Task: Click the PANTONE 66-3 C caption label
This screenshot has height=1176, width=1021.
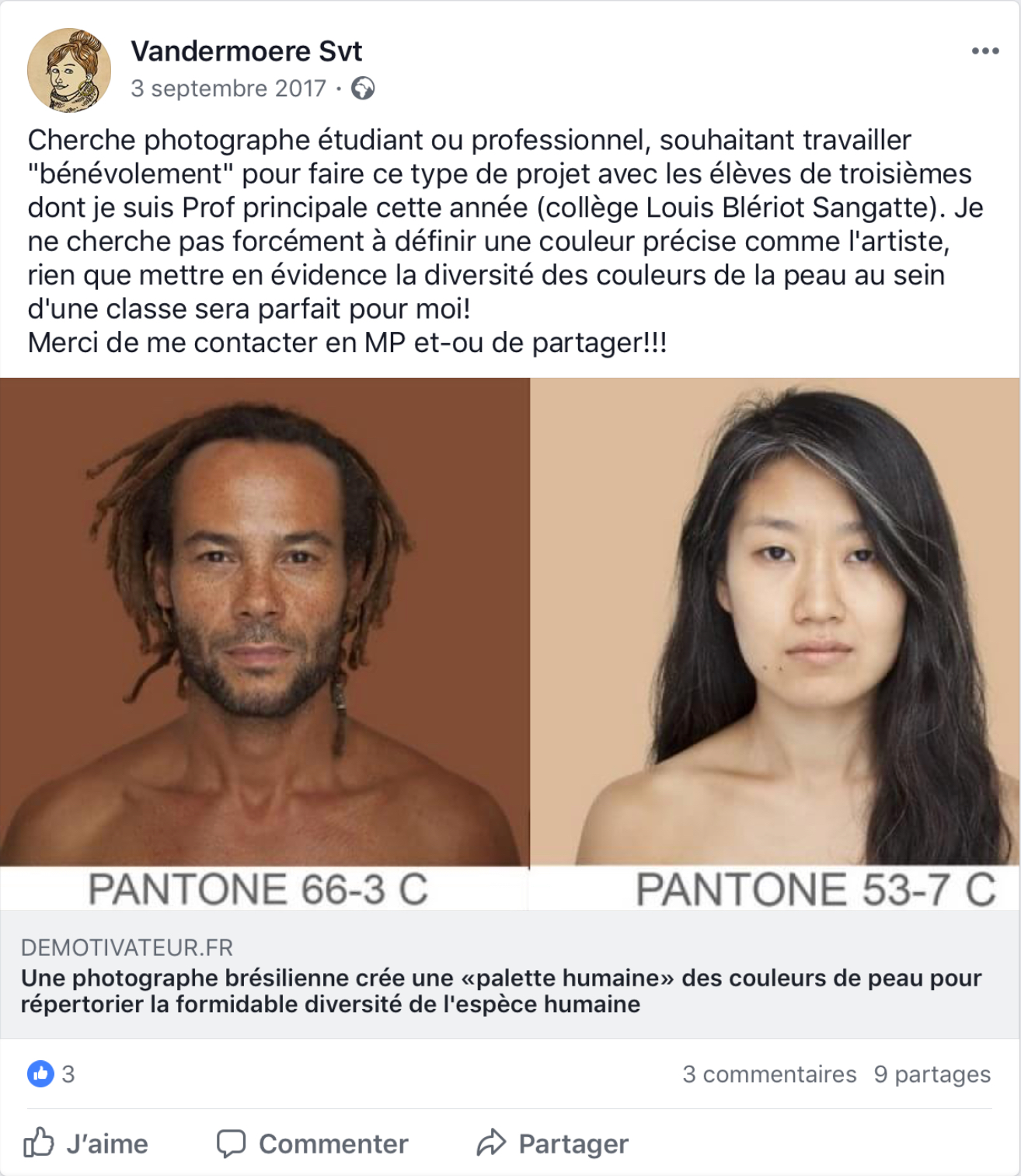Action: click(x=258, y=890)
